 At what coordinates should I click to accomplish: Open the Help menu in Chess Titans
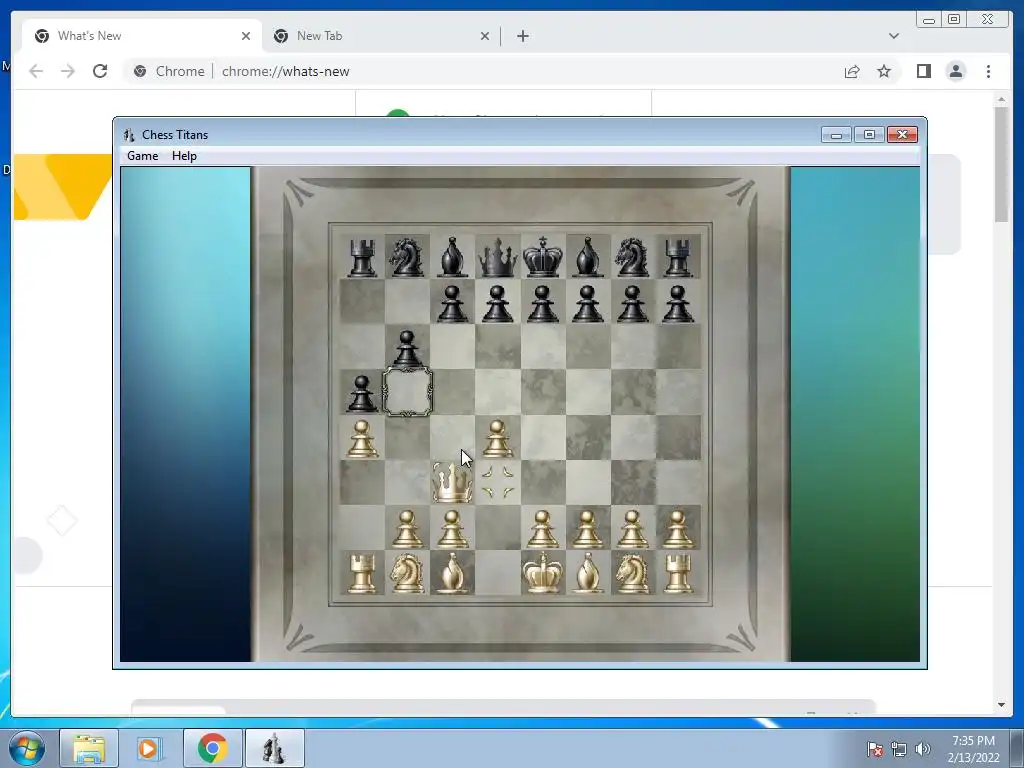coord(184,156)
